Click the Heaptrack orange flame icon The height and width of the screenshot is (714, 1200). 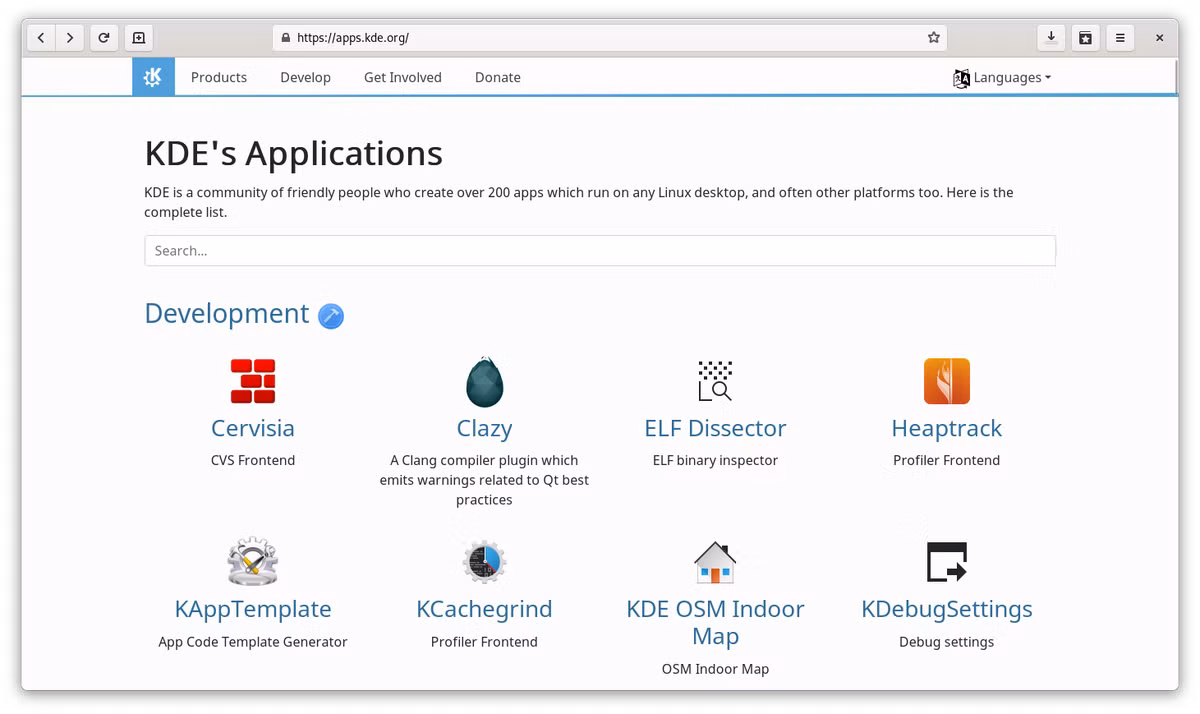pyautogui.click(x=947, y=381)
